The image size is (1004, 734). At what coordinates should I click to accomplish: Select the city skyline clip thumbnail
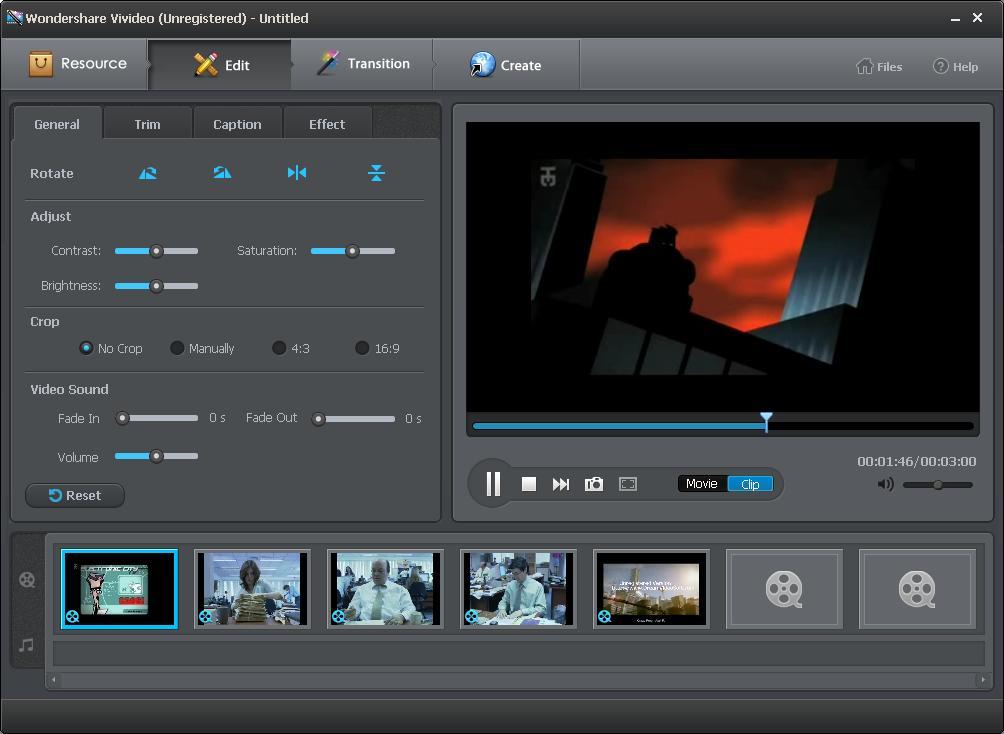click(651, 589)
